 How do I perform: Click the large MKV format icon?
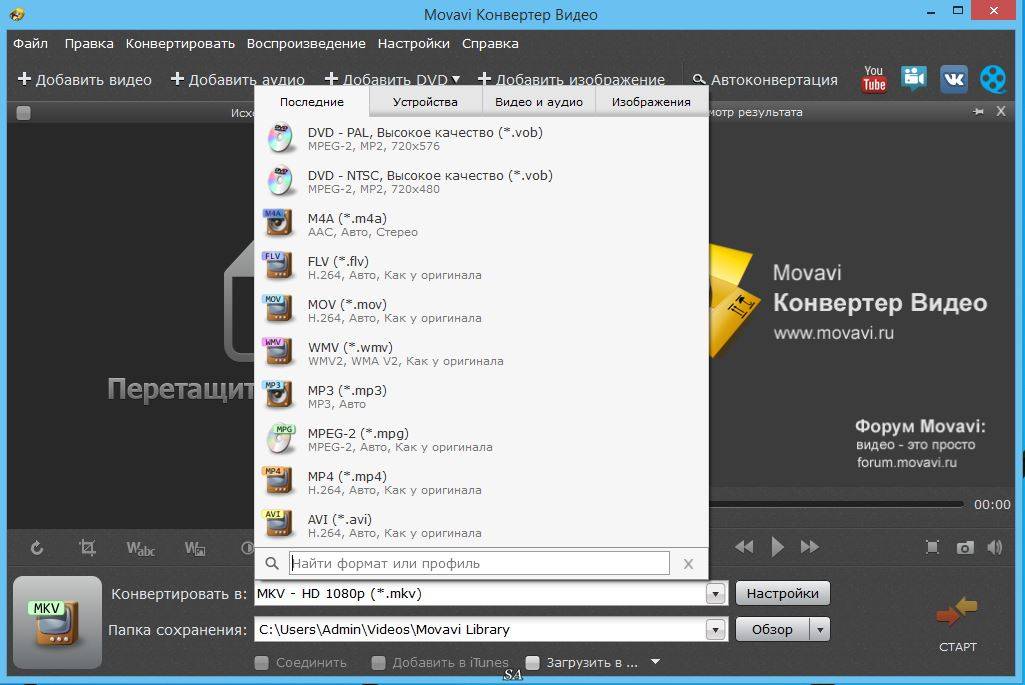[x=58, y=622]
